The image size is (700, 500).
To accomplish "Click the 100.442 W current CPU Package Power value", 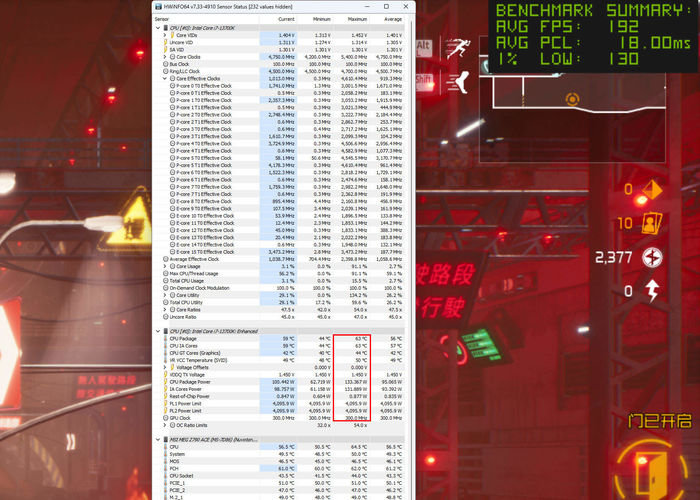I will [284, 382].
